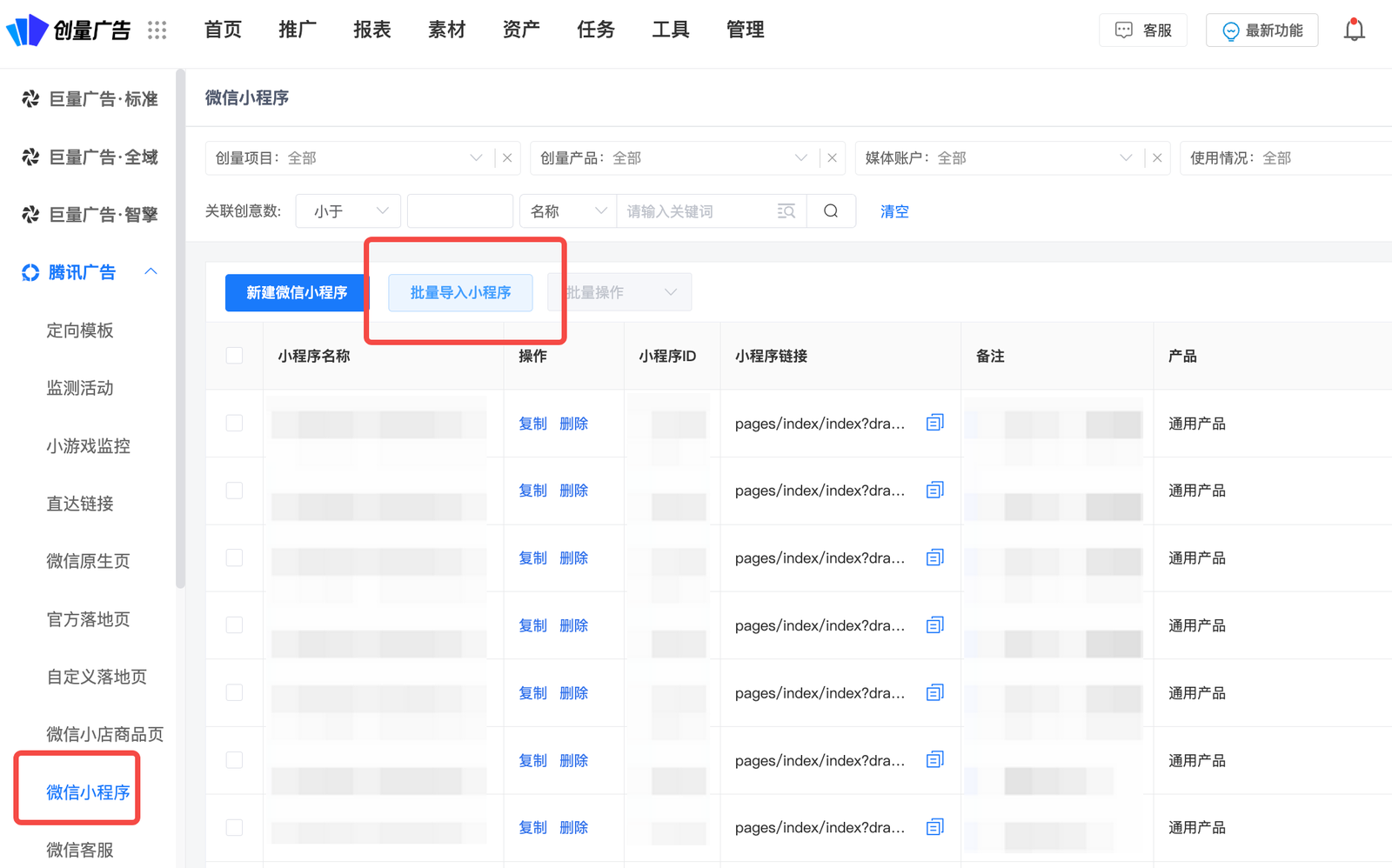Click the 关联创意数 value input field
The width and height of the screenshot is (1392, 868).
[x=460, y=211]
